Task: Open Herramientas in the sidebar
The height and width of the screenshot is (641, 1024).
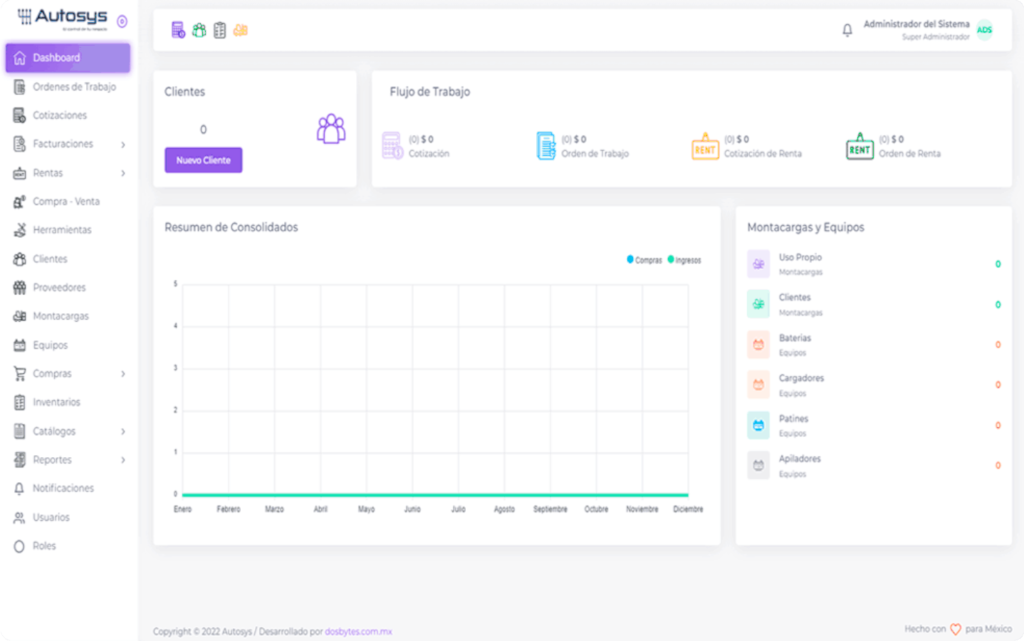Action: point(68,230)
